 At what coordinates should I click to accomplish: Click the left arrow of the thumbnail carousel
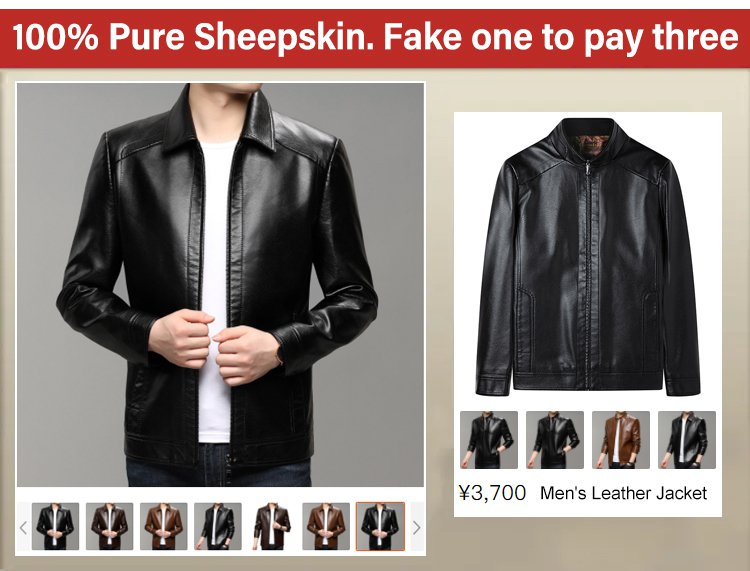click(x=23, y=527)
